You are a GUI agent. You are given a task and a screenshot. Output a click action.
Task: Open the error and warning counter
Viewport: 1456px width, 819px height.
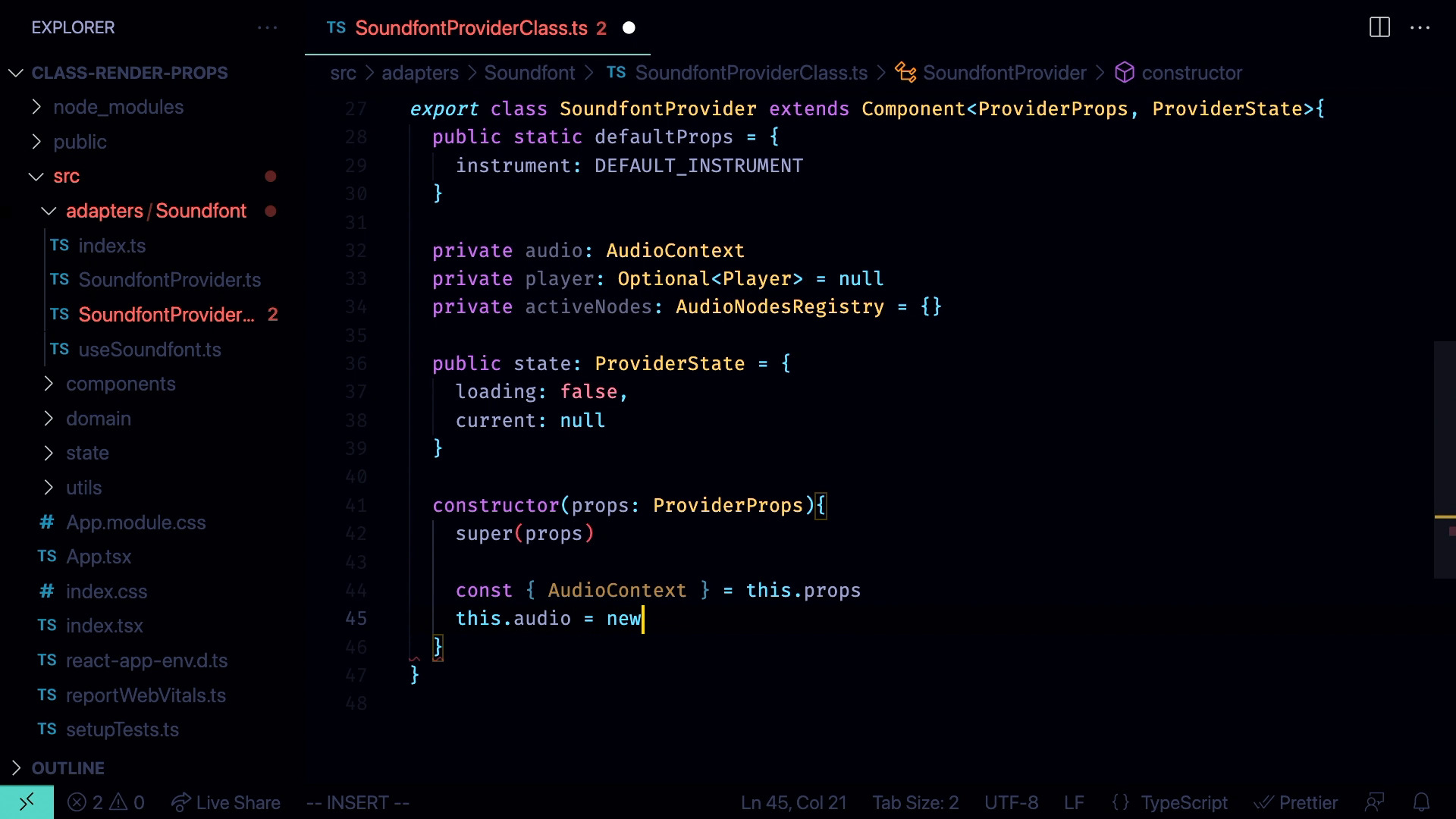[105, 802]
